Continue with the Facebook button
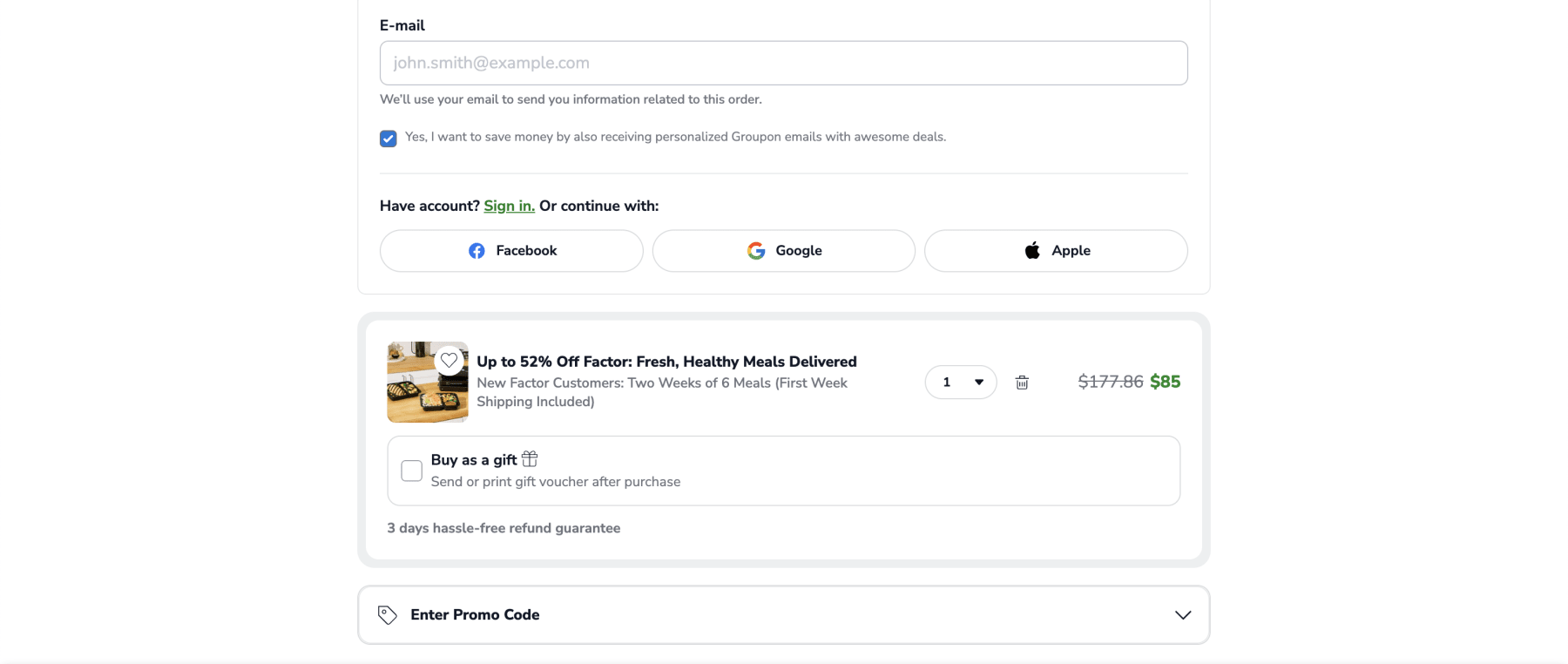Viewport: 1568px width, 664px height. tap(511, 251)
